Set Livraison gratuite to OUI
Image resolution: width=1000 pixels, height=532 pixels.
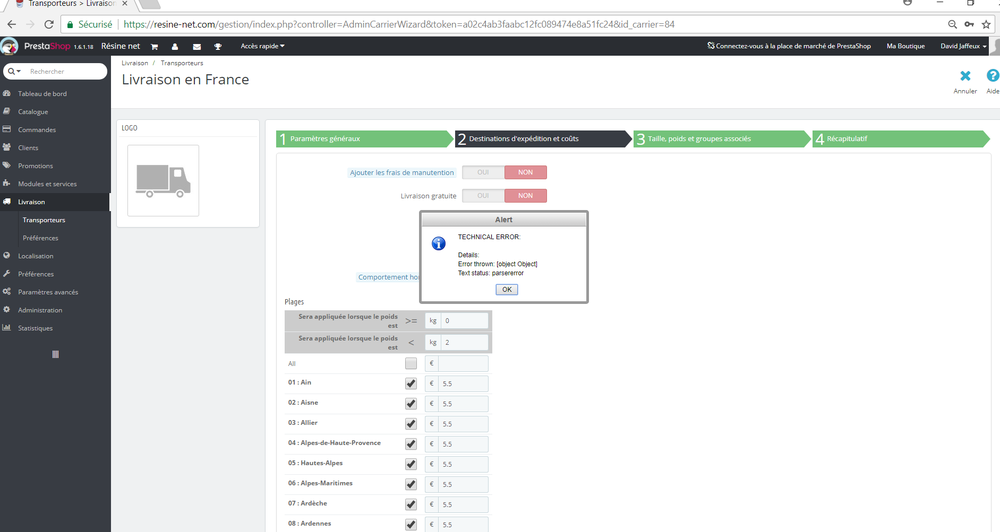tap(483, 196)
